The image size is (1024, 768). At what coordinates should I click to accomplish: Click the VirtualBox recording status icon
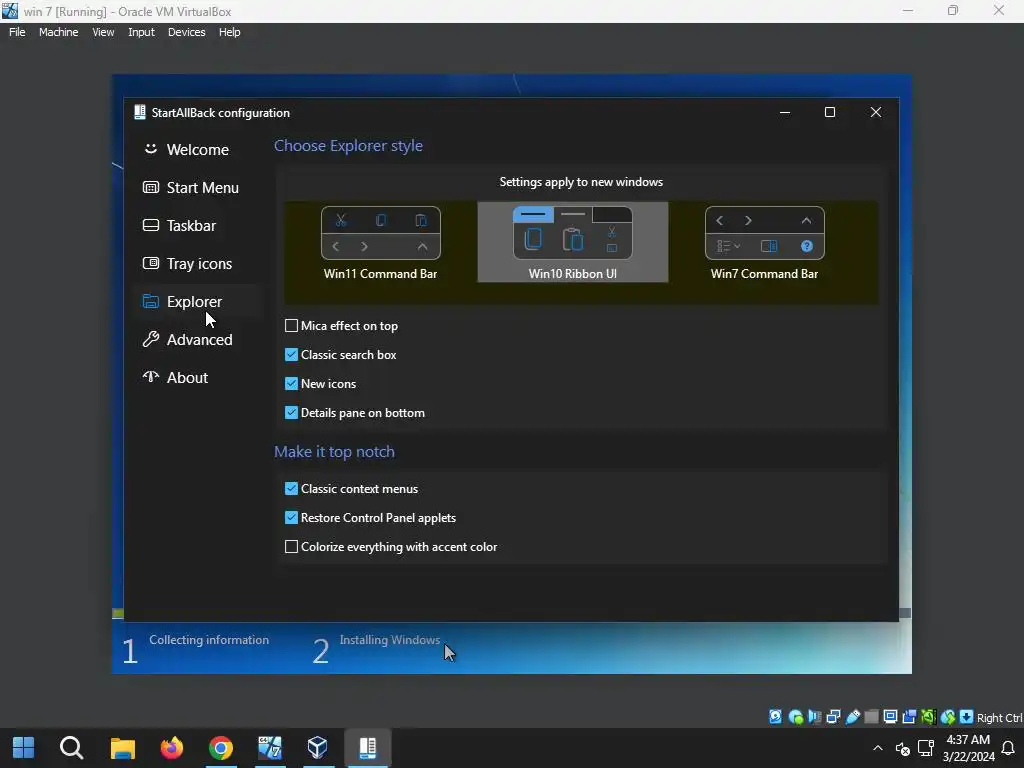click(909, 717)
